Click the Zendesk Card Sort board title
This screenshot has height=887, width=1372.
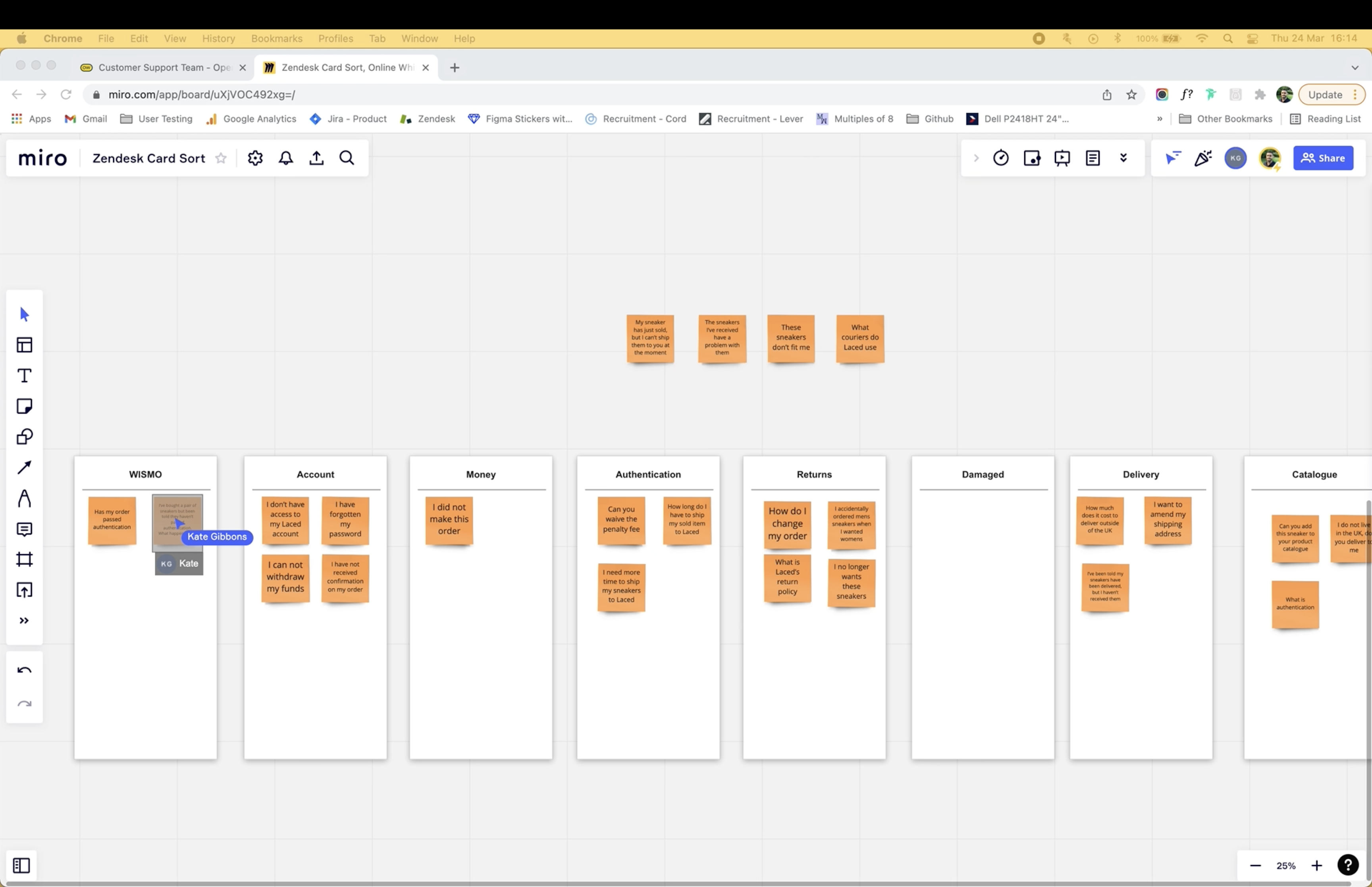pyautogui.click(x=148, y=158)
